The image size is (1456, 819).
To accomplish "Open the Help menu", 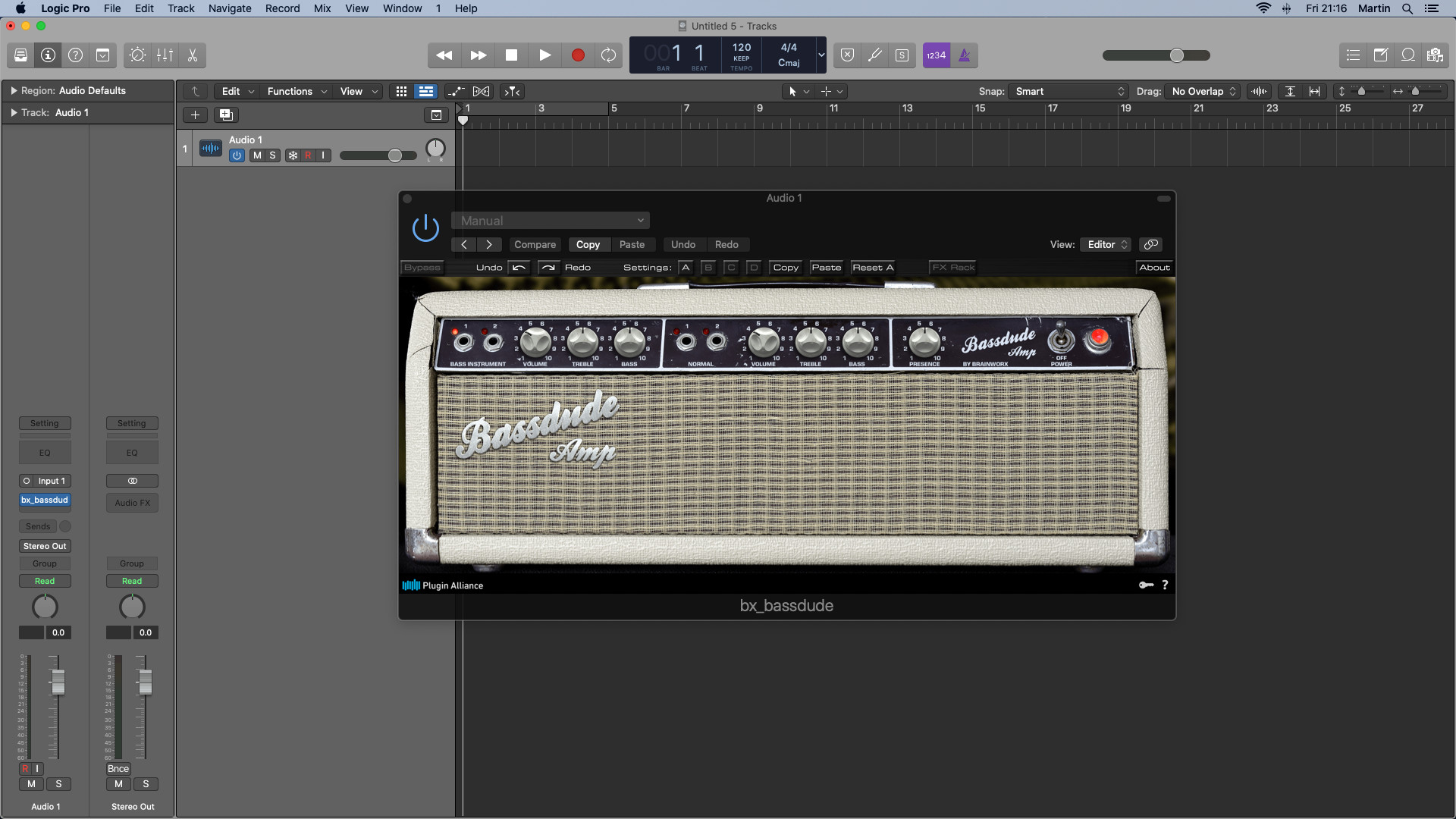I will [466, 8].
